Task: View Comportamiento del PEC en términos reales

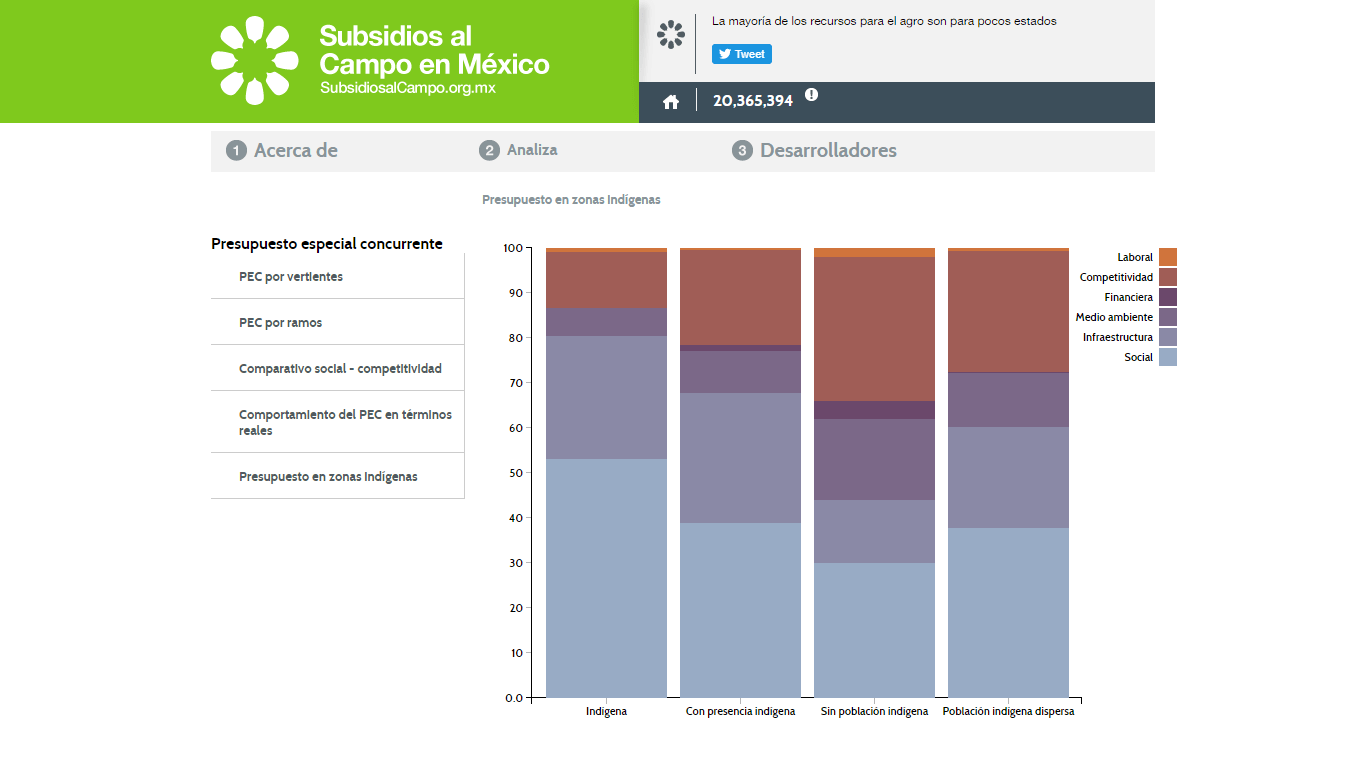Action: 345,422
